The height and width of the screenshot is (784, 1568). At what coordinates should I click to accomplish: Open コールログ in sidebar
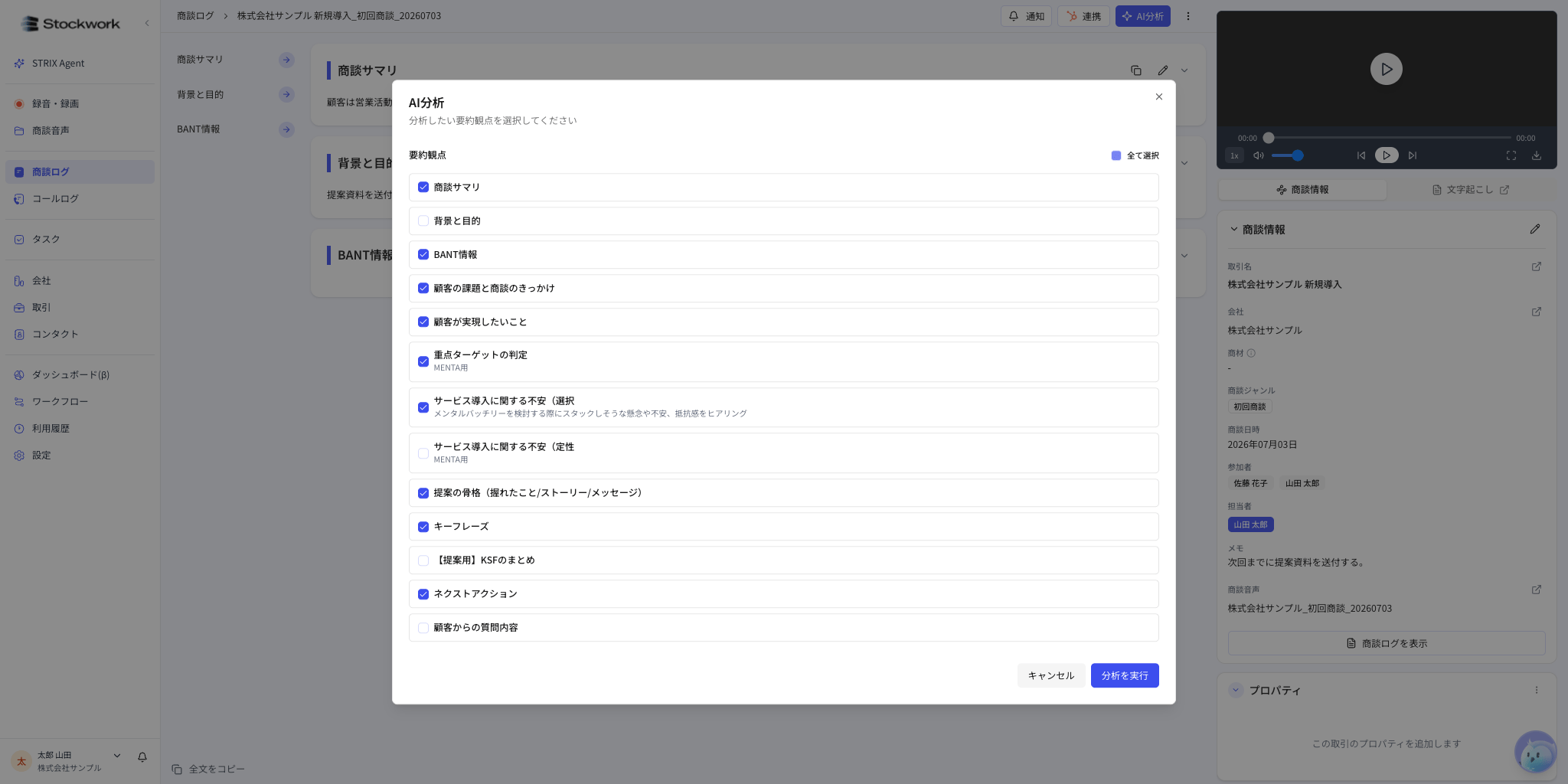80,198
